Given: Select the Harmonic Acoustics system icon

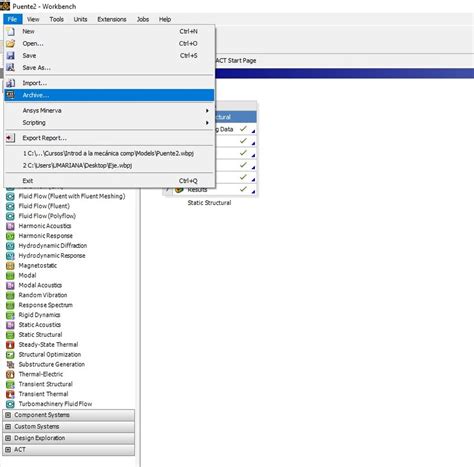Looking at the screenshot, I should [x=10, y=226].
